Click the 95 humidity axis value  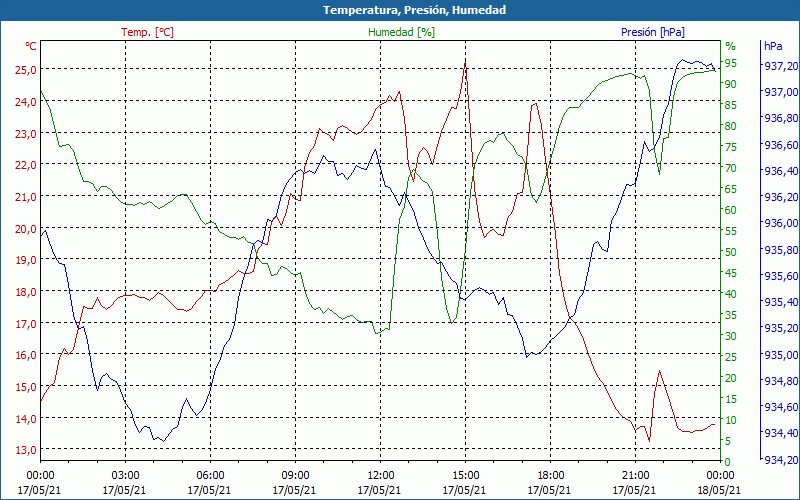click(731, 63)
